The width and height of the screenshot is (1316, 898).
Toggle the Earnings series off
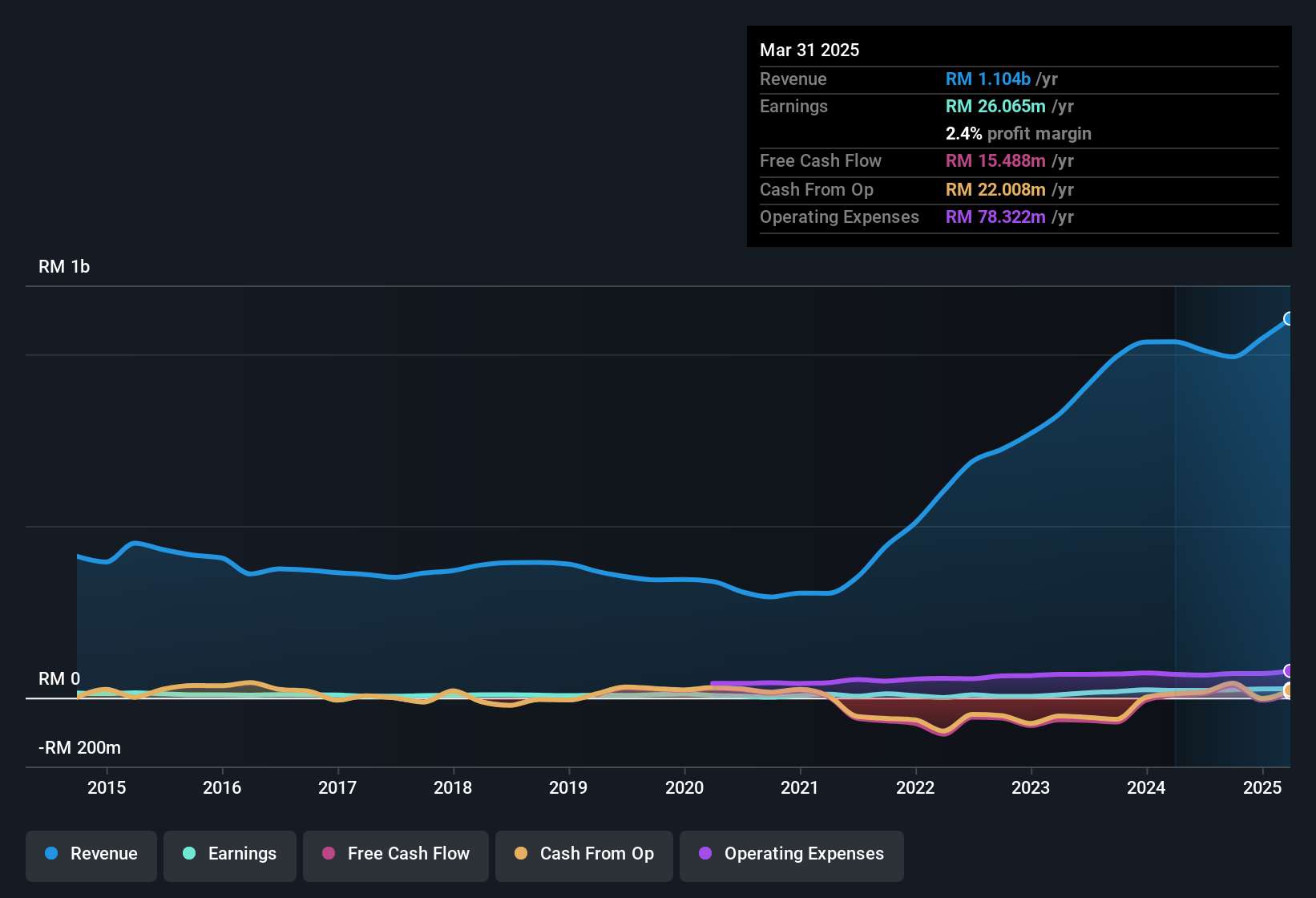pyautogui.click(x=230, y=854)
